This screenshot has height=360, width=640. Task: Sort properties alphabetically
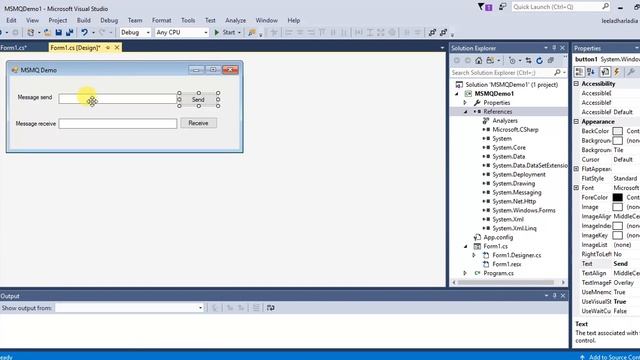(591, 72)
